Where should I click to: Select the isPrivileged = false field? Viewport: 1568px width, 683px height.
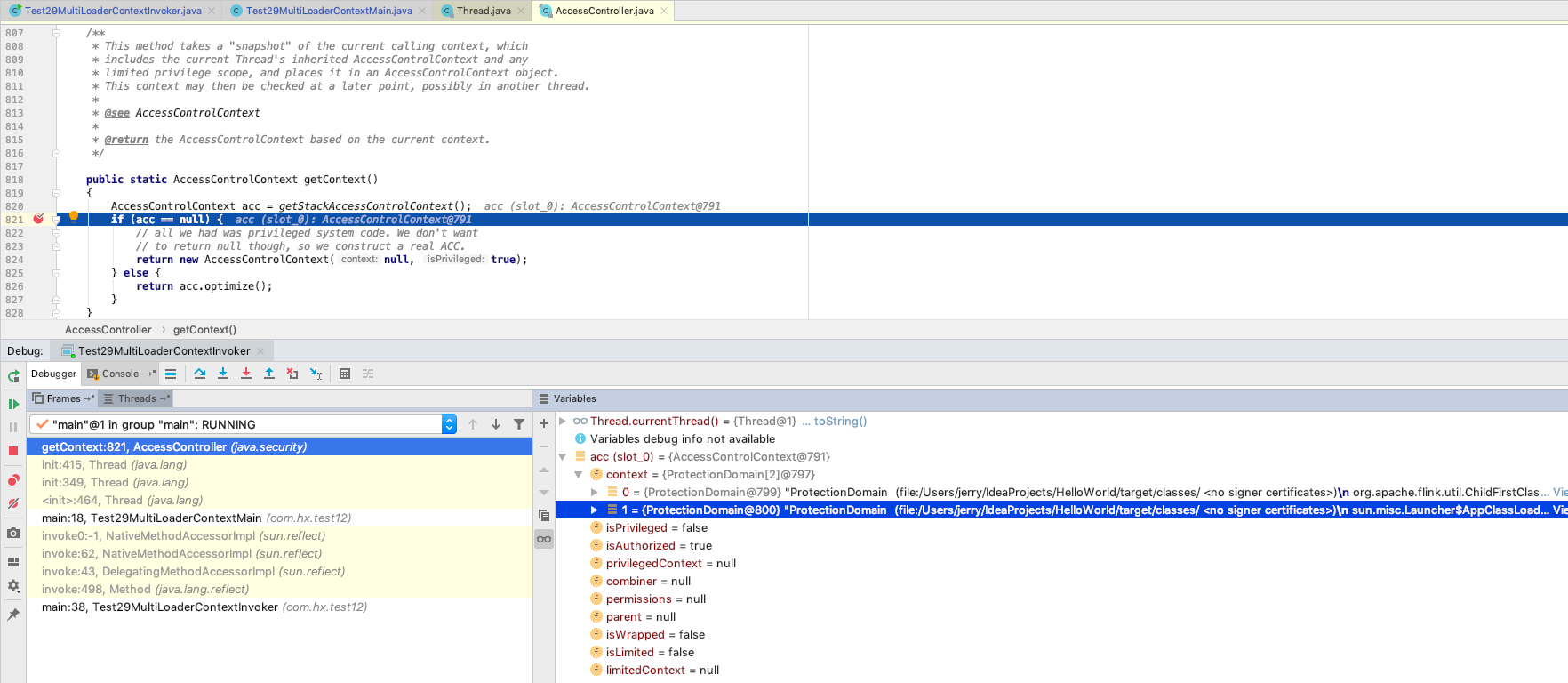click(x=657, y=527)
